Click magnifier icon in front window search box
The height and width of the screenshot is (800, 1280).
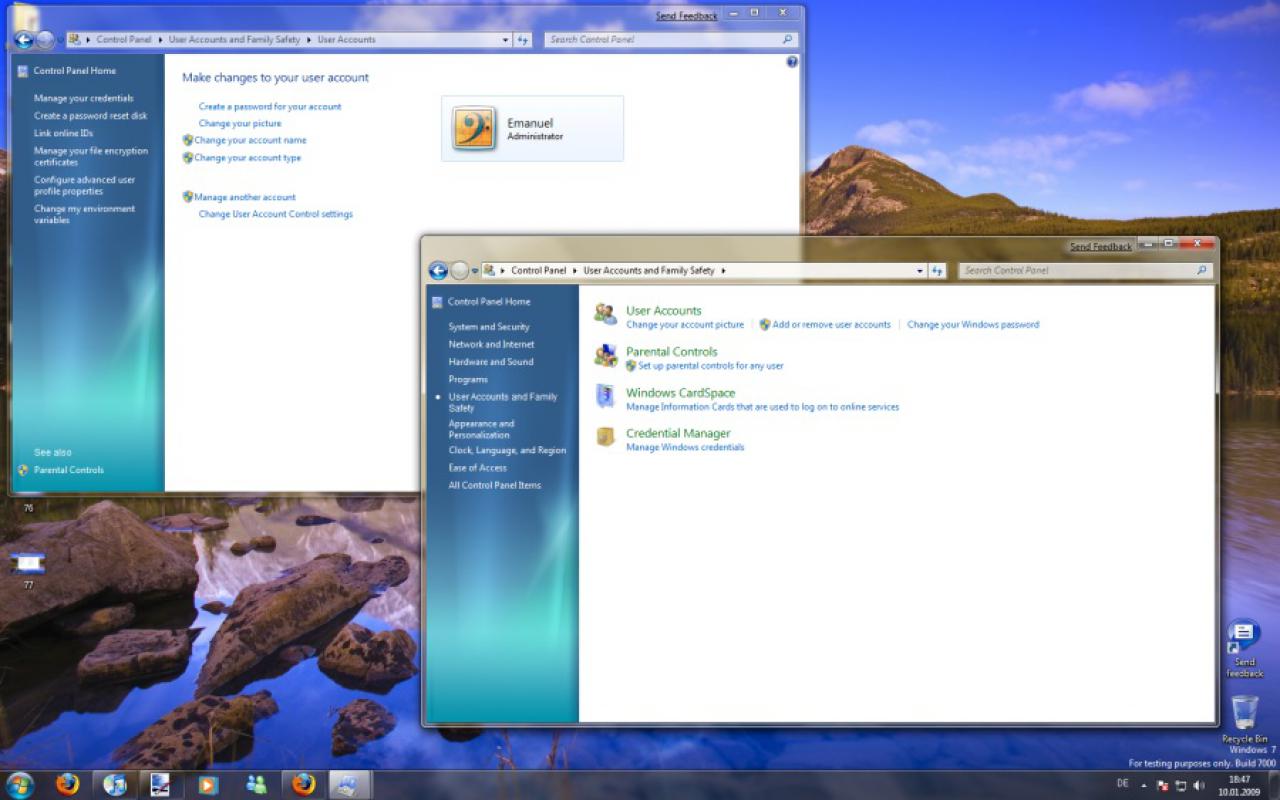[1202, 271]
